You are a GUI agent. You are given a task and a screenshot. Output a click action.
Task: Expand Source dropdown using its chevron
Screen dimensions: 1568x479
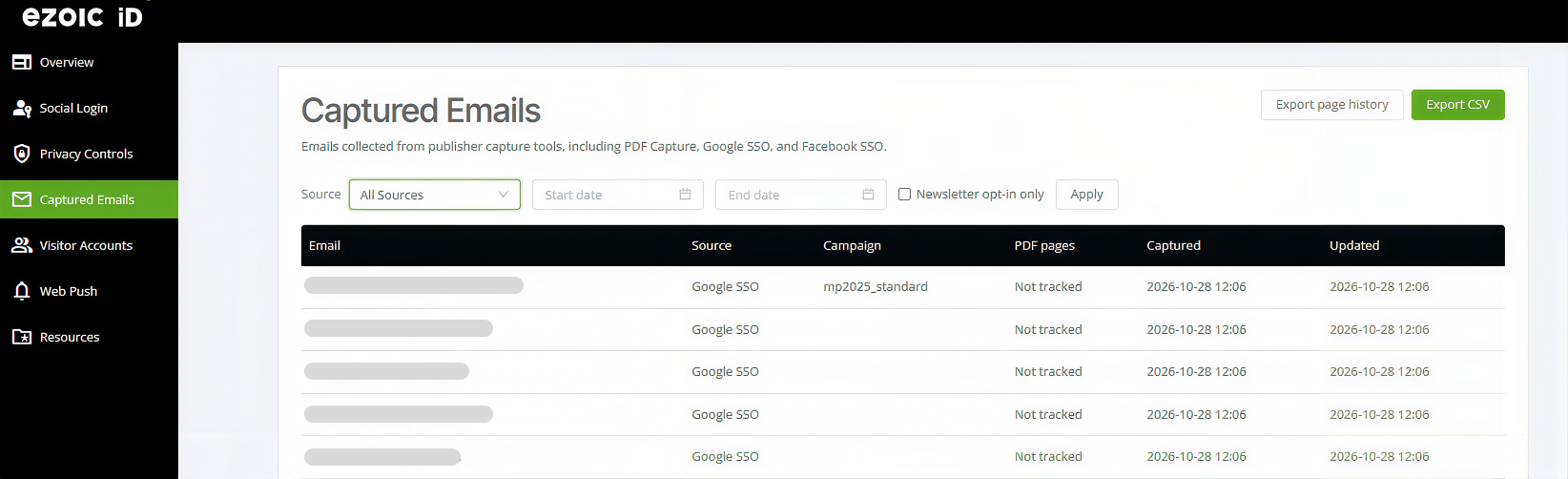504,195
